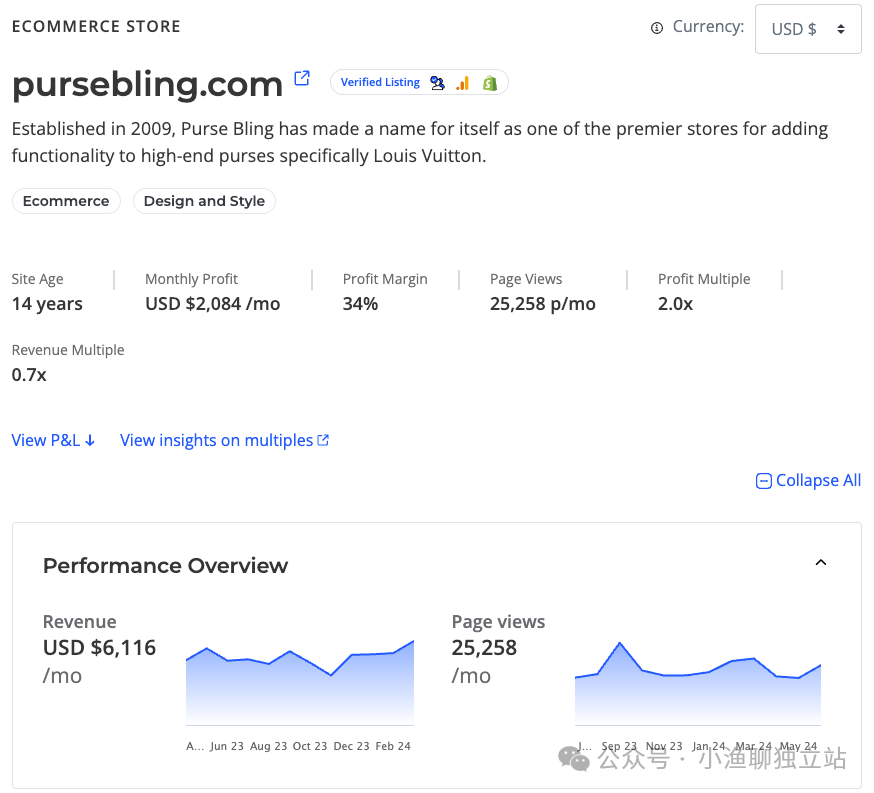The height and width of the screenshot is (793, 874).
Task: Select the Ecommerce tag
Action: (x=66, y=201)
